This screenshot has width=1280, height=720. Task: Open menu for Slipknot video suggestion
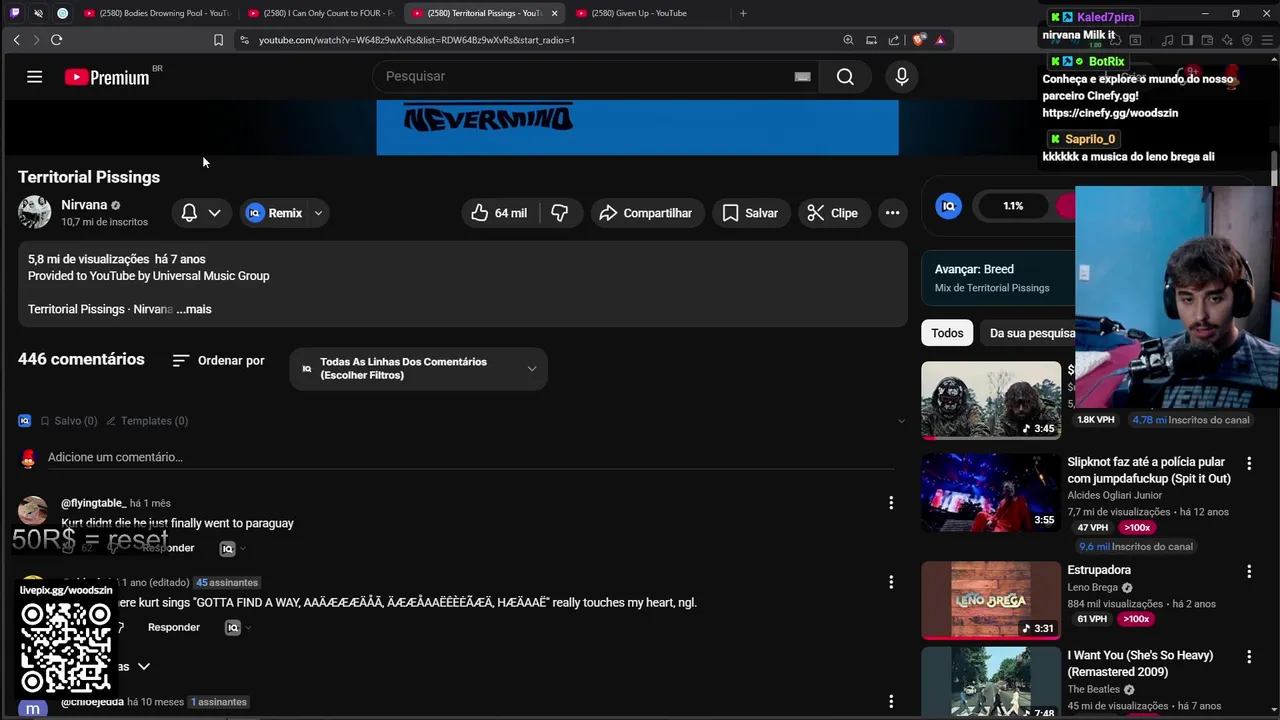coord(1249,463)
